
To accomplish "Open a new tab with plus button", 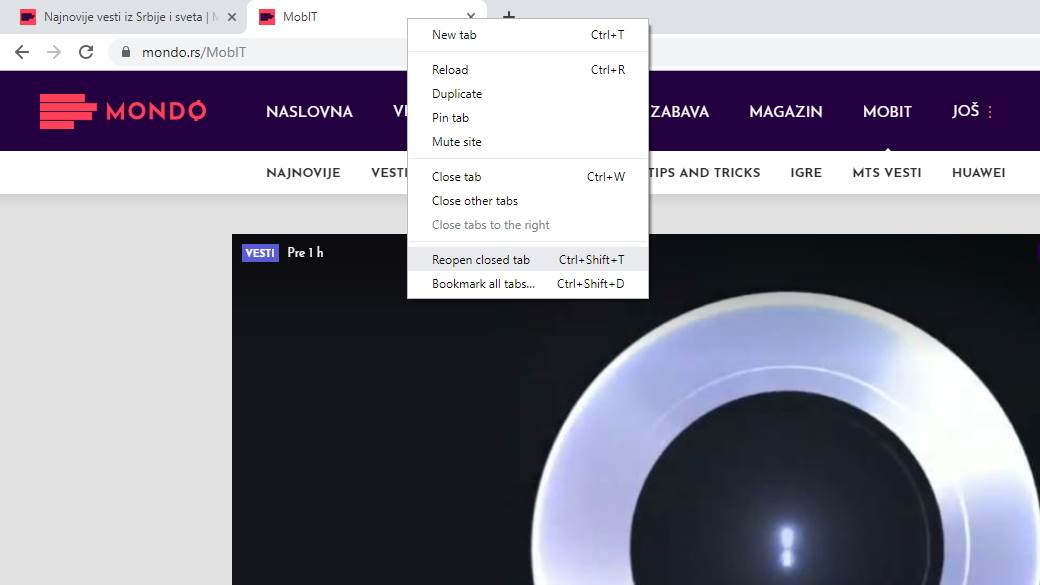I will (x=509, y=17).
